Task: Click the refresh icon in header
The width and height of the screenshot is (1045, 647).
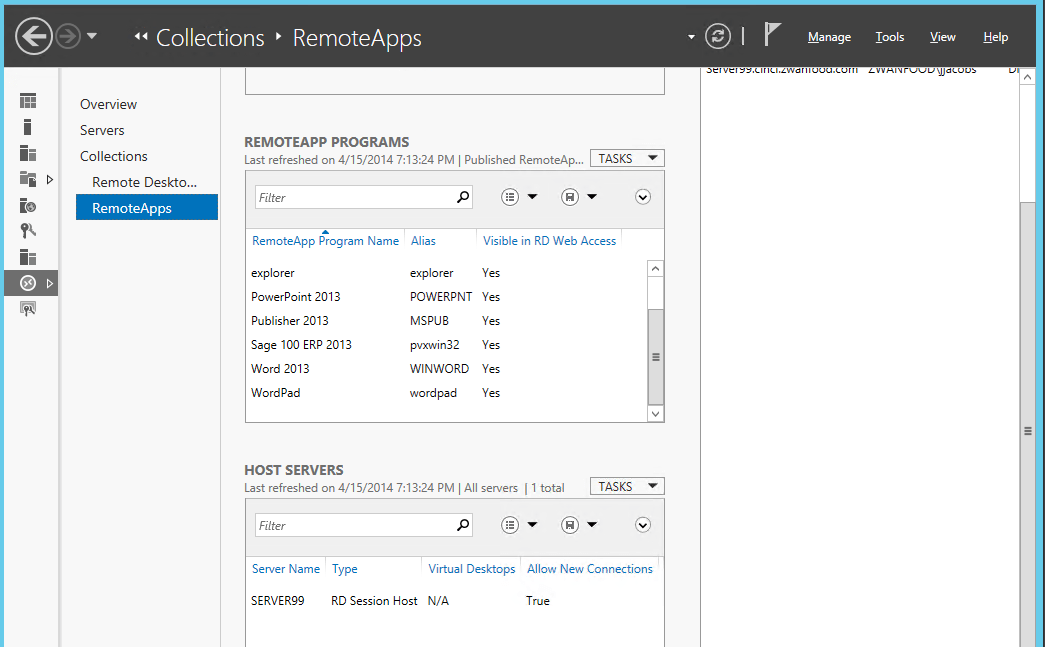Action: pyautogui.click(x=718, y=37)
